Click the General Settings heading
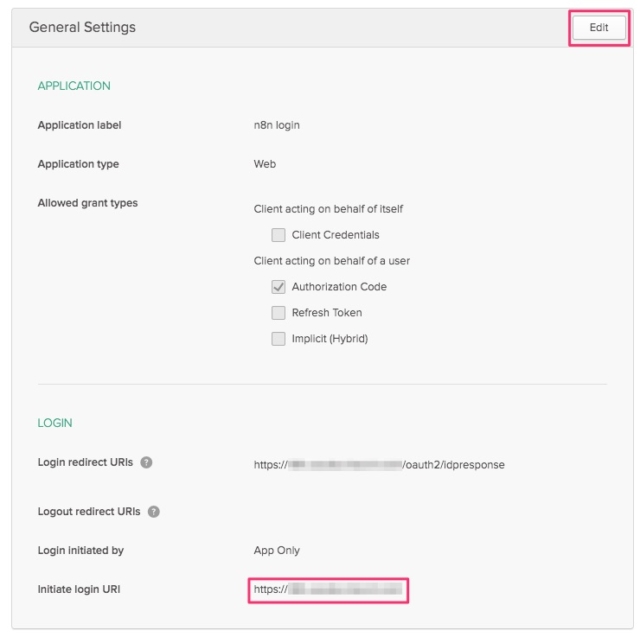The width and height of the screenshot is (640, 637). [x=82, y=27]
